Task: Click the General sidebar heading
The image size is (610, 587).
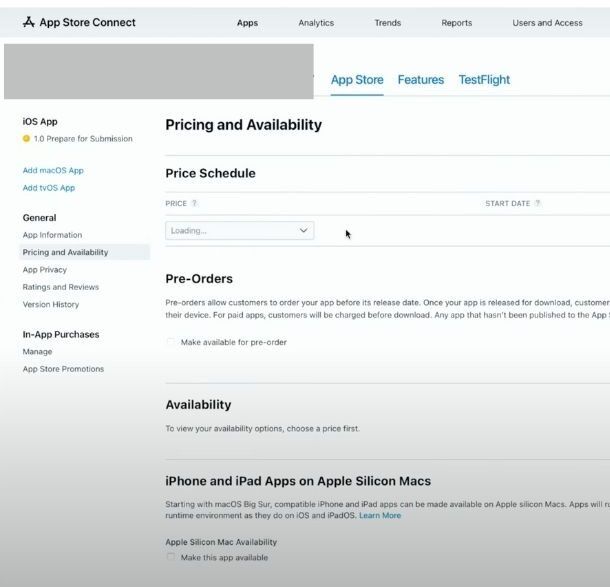Action: (39, 218)
